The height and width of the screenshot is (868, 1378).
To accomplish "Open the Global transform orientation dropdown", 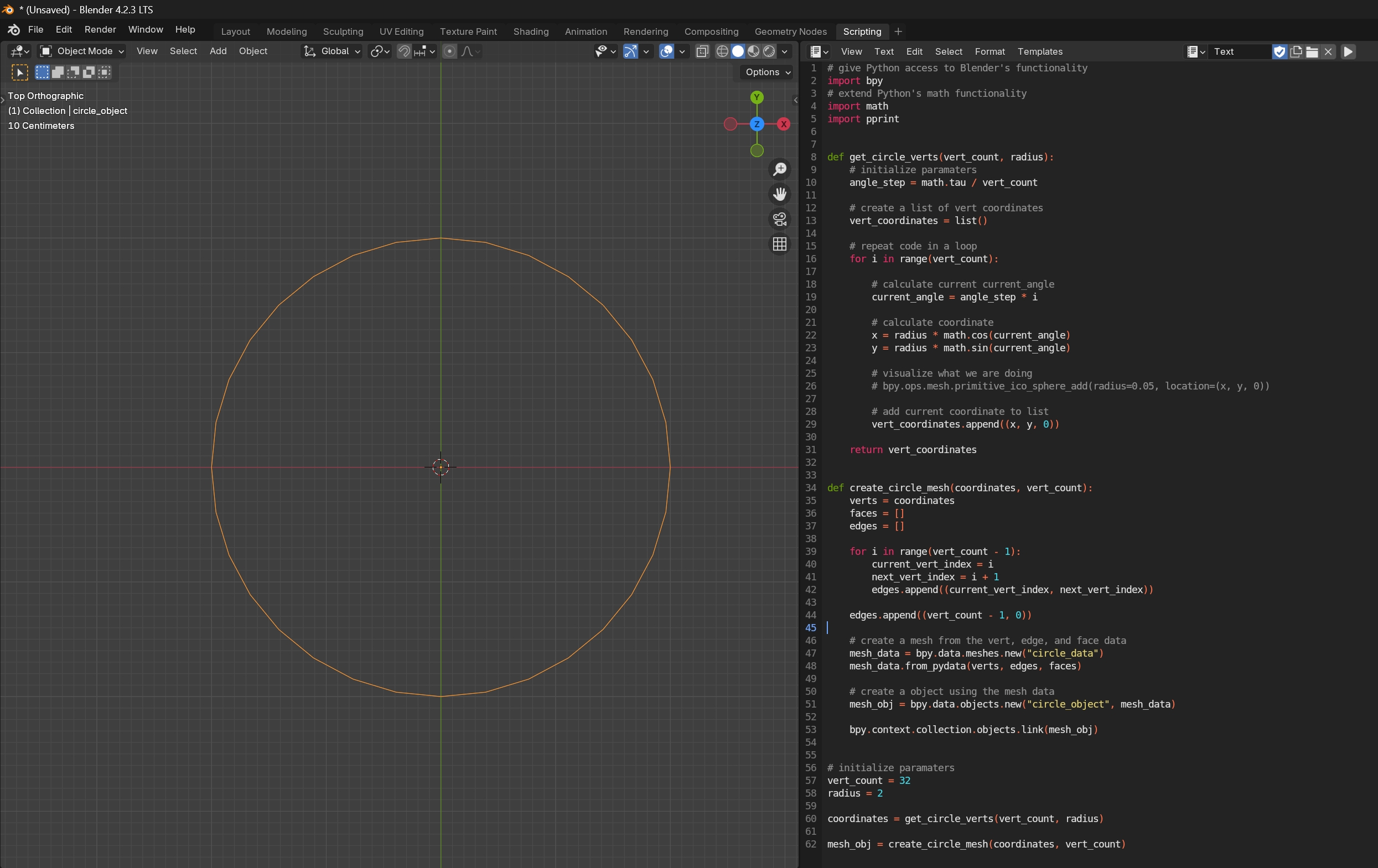I will (x=332, y=51).
